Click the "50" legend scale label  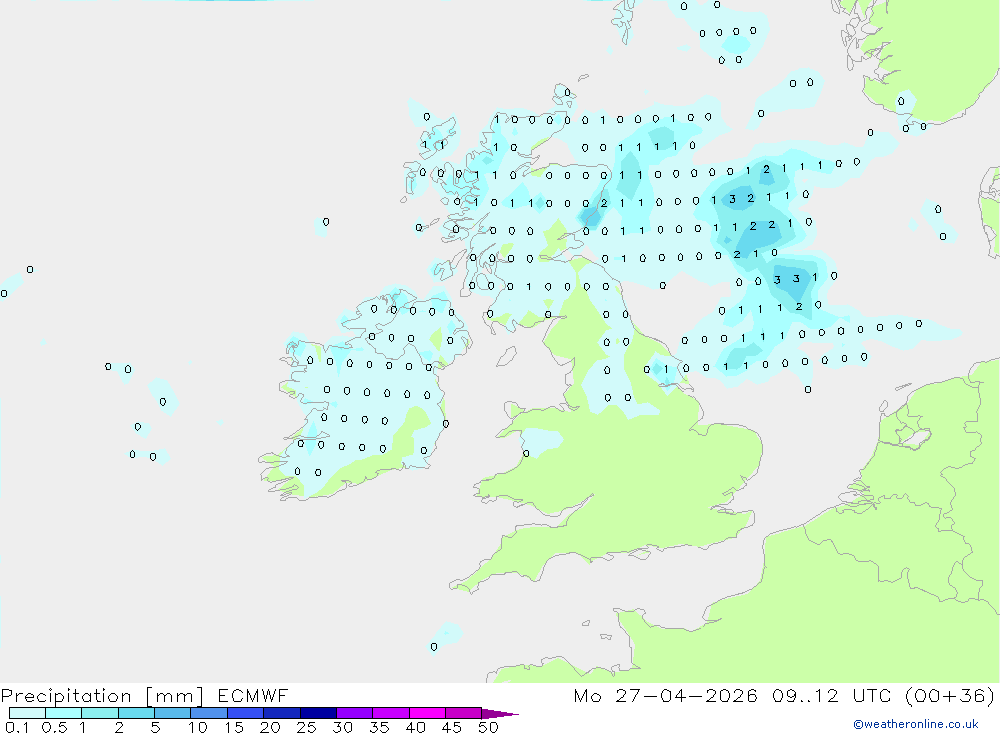point(488,727)
